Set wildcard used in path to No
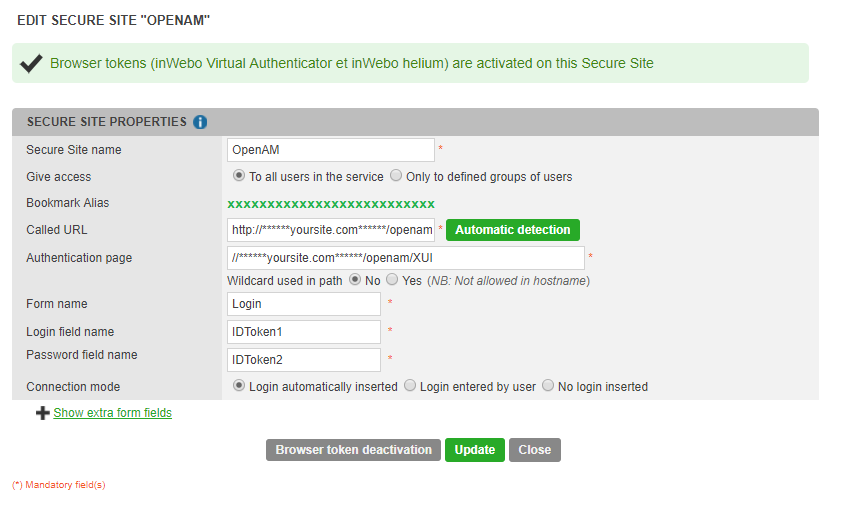This screenshot has height=505, width=842. (x=355, y=280)
